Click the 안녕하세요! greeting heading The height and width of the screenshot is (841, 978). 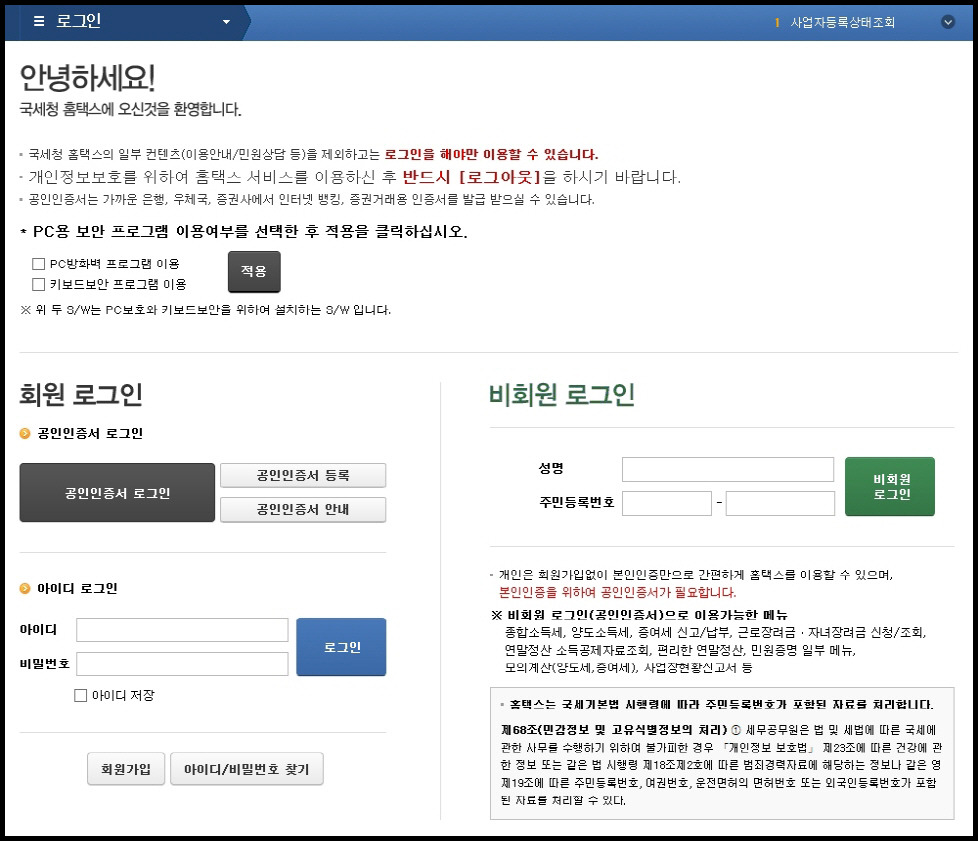pyautogui.click(x=87, y=78)
